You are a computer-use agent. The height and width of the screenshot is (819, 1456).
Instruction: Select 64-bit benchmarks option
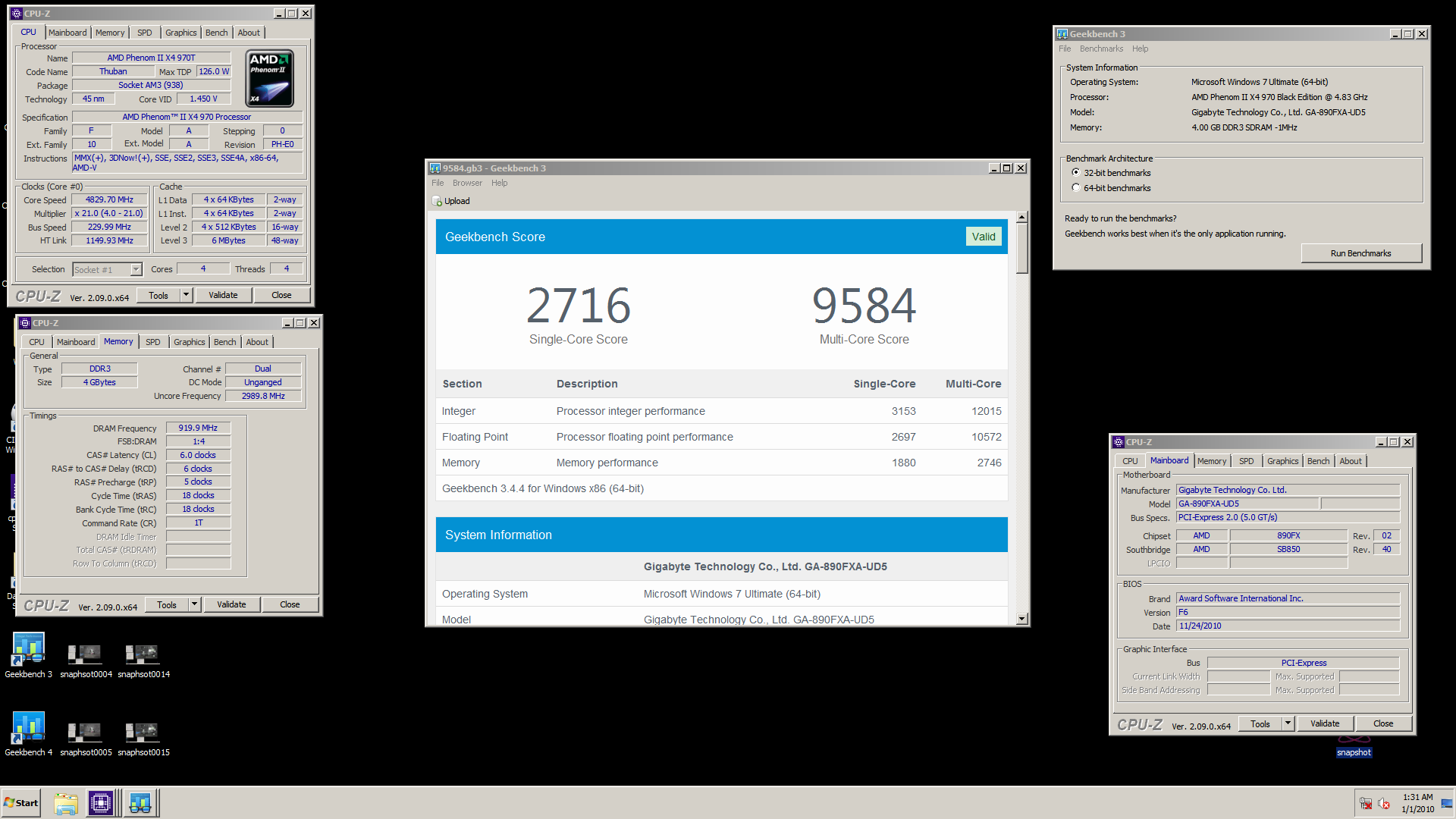[x=1076, y=188]
